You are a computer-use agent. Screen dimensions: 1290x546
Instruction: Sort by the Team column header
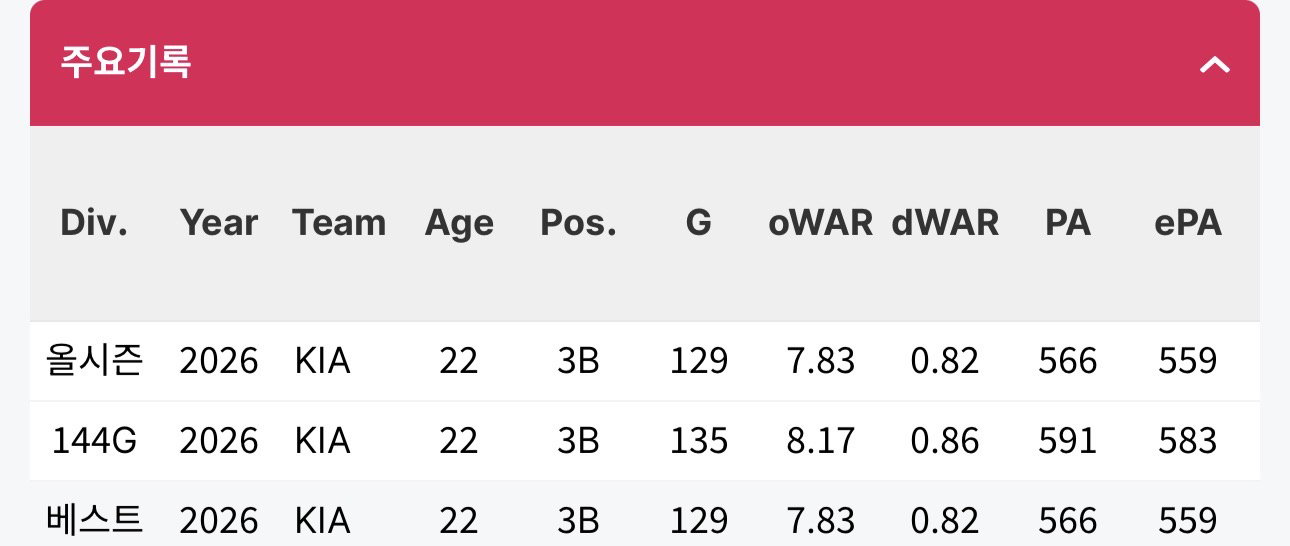(339, 222)
